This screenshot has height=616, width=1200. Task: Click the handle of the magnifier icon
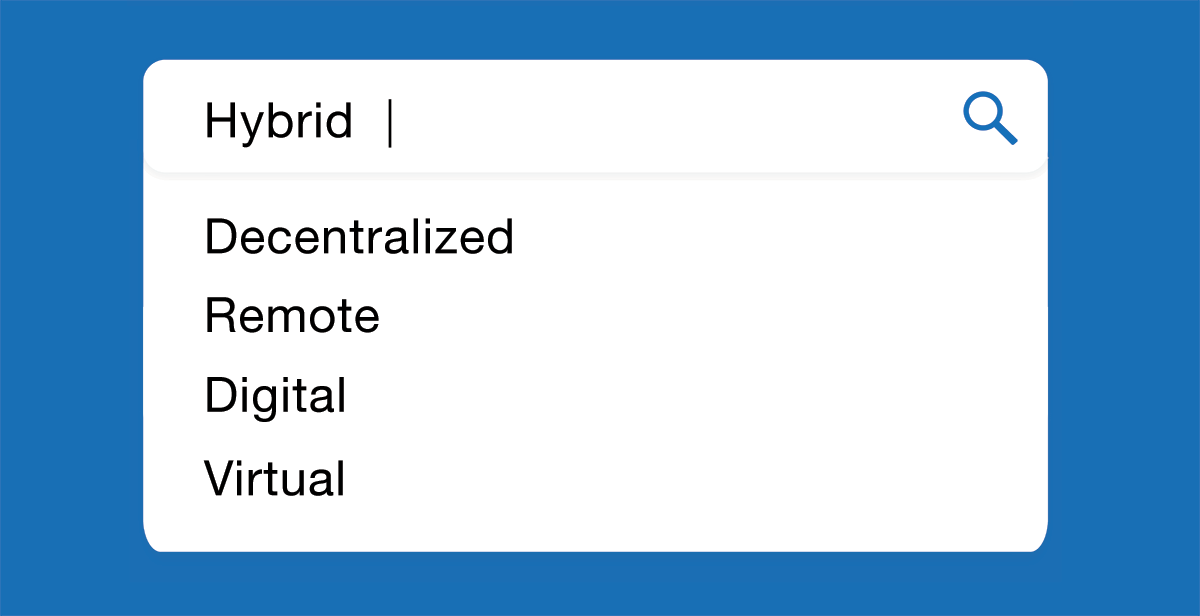[x=1007, y=134]
